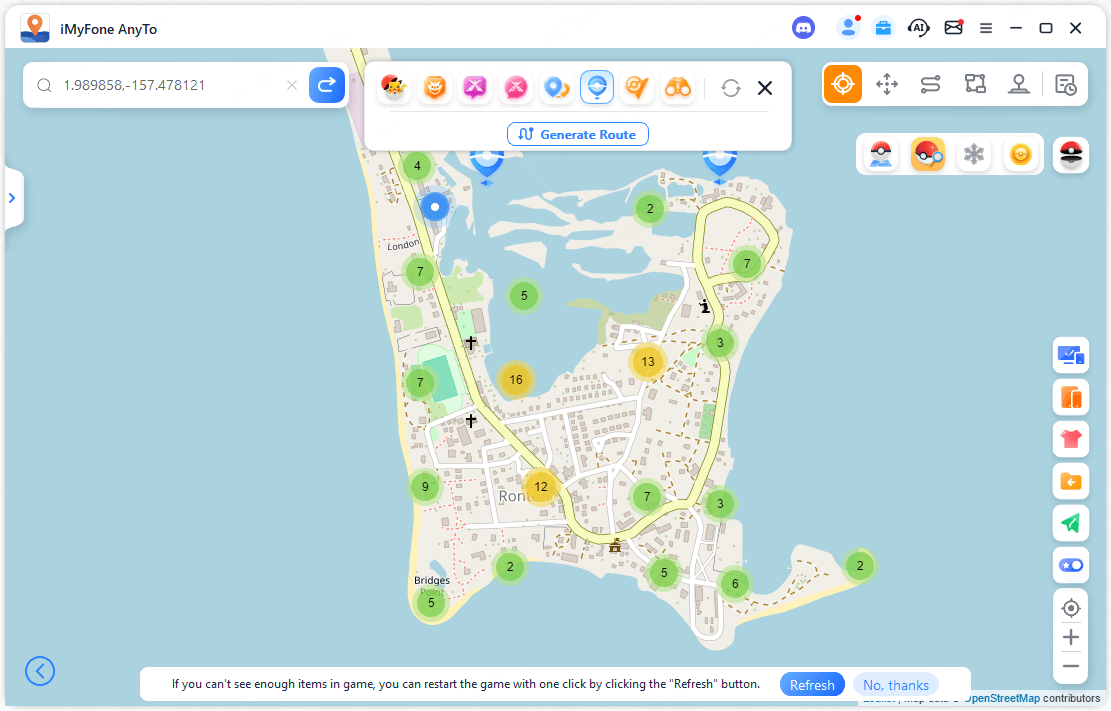Select the orange monster raid filter icon

[434, 88]
